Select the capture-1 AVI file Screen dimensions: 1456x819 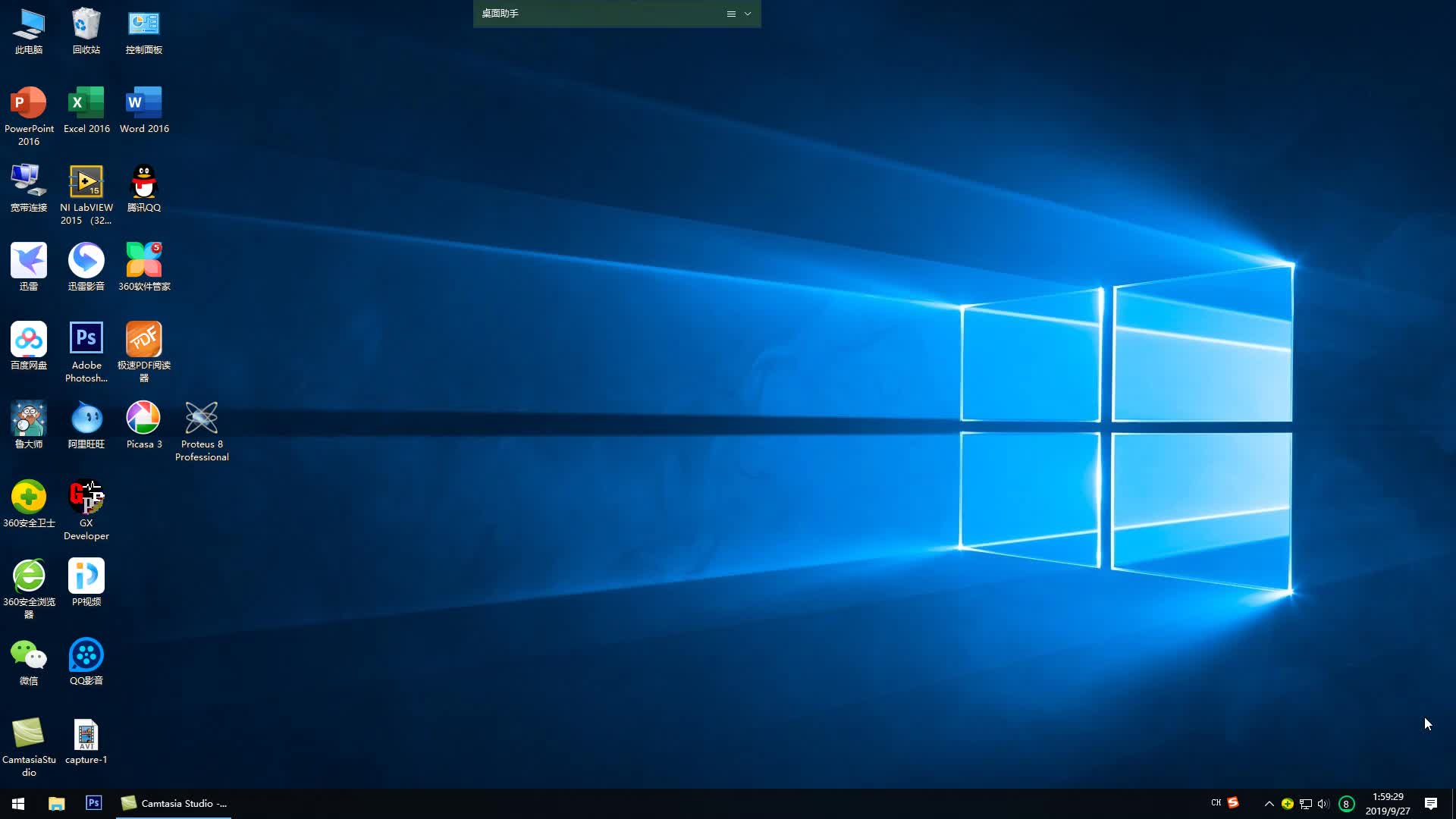(86, 741)
